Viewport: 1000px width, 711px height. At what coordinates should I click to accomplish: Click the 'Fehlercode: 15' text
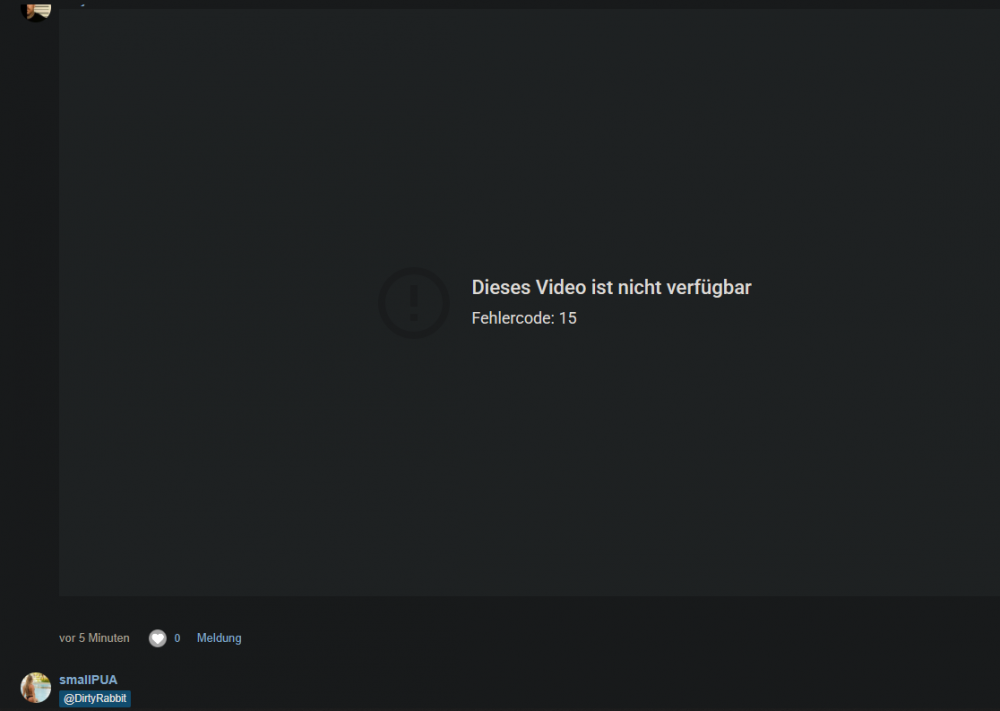coord(524,319)
